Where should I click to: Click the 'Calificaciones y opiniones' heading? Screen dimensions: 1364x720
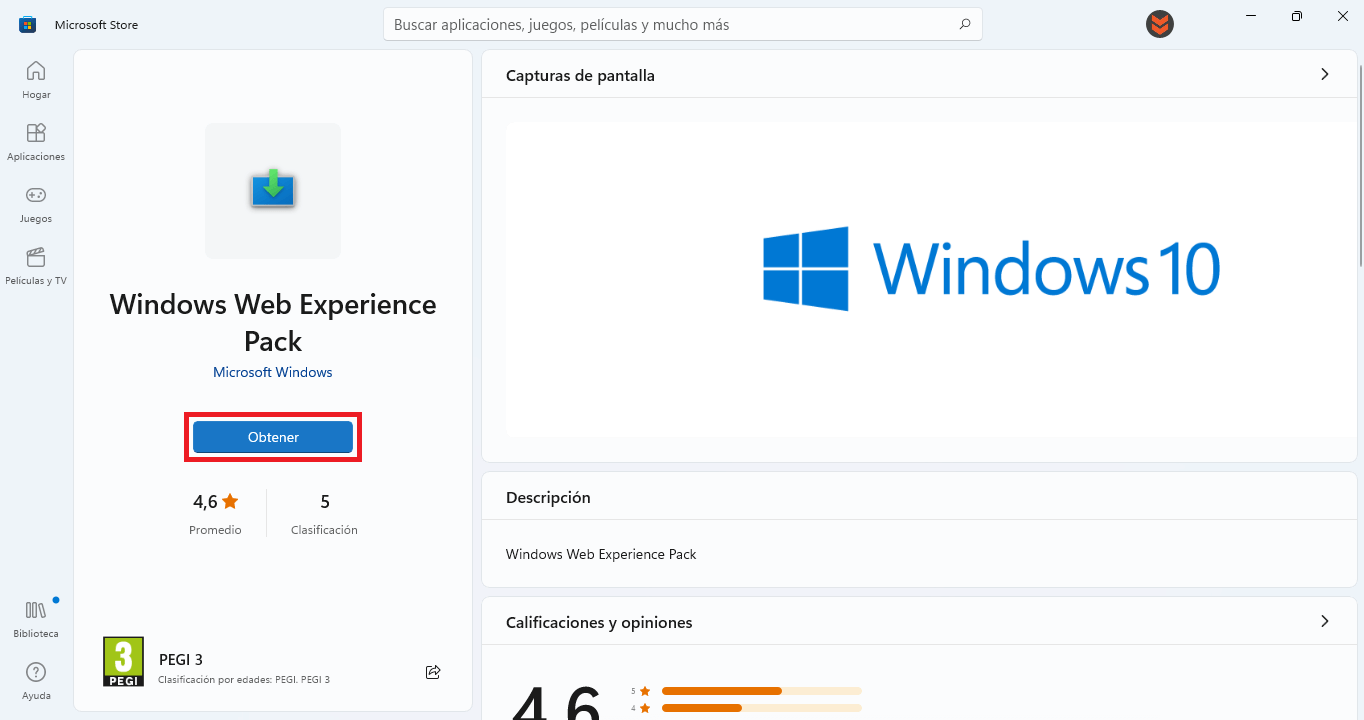coord(599,622)
